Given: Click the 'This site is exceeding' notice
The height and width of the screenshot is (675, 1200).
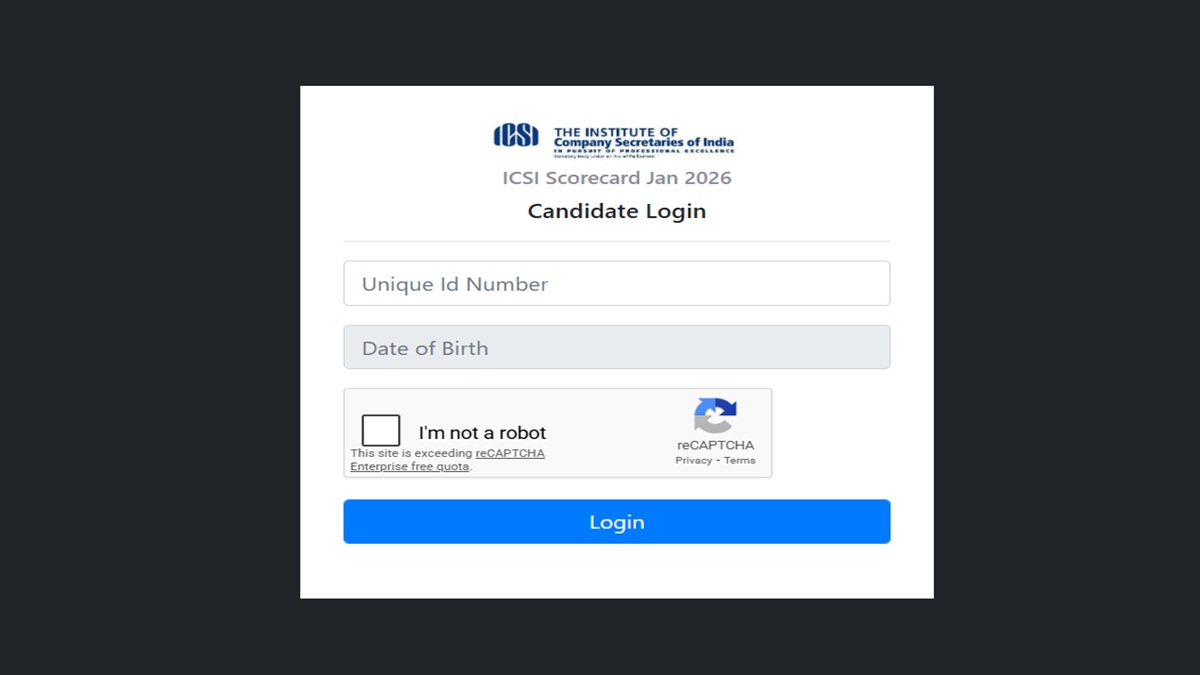Looking at the screenshot, I should coord(410,454).
